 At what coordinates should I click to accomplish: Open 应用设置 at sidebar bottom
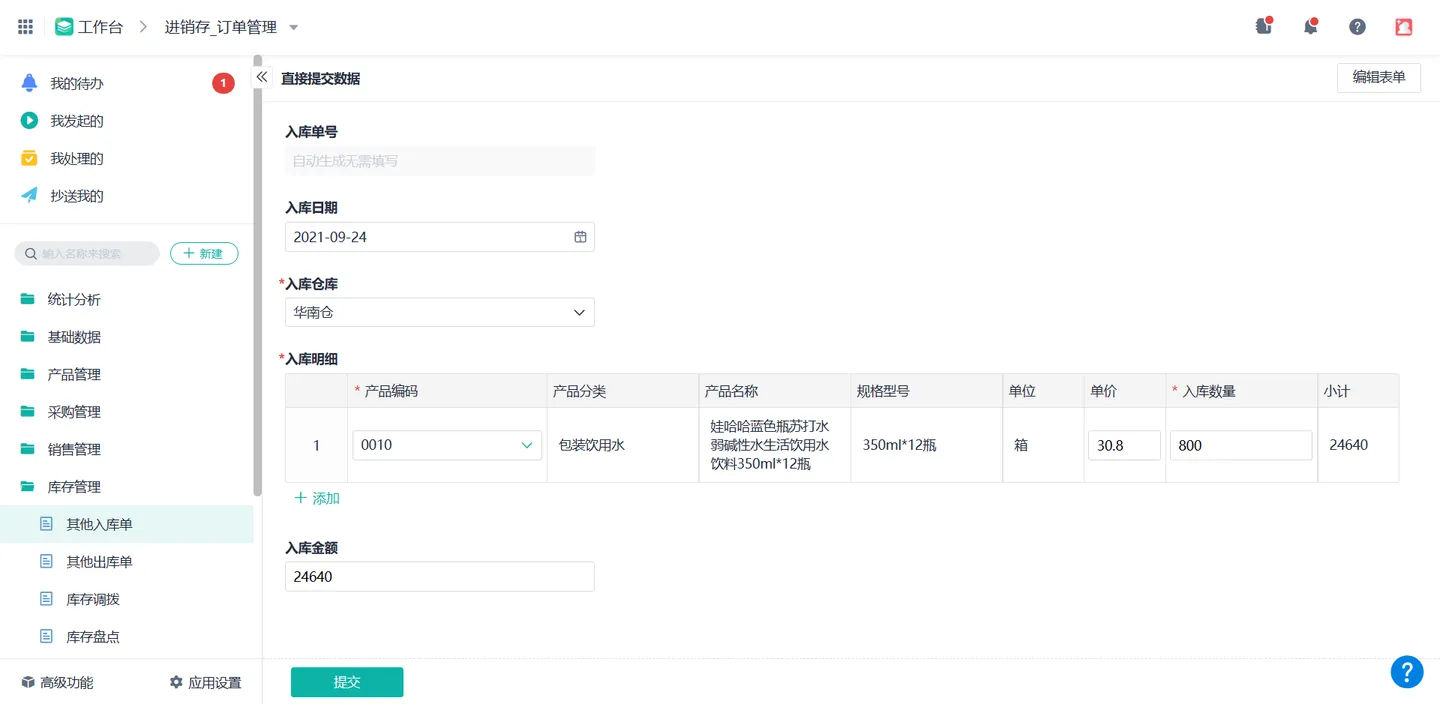click(x=205, y=682)
